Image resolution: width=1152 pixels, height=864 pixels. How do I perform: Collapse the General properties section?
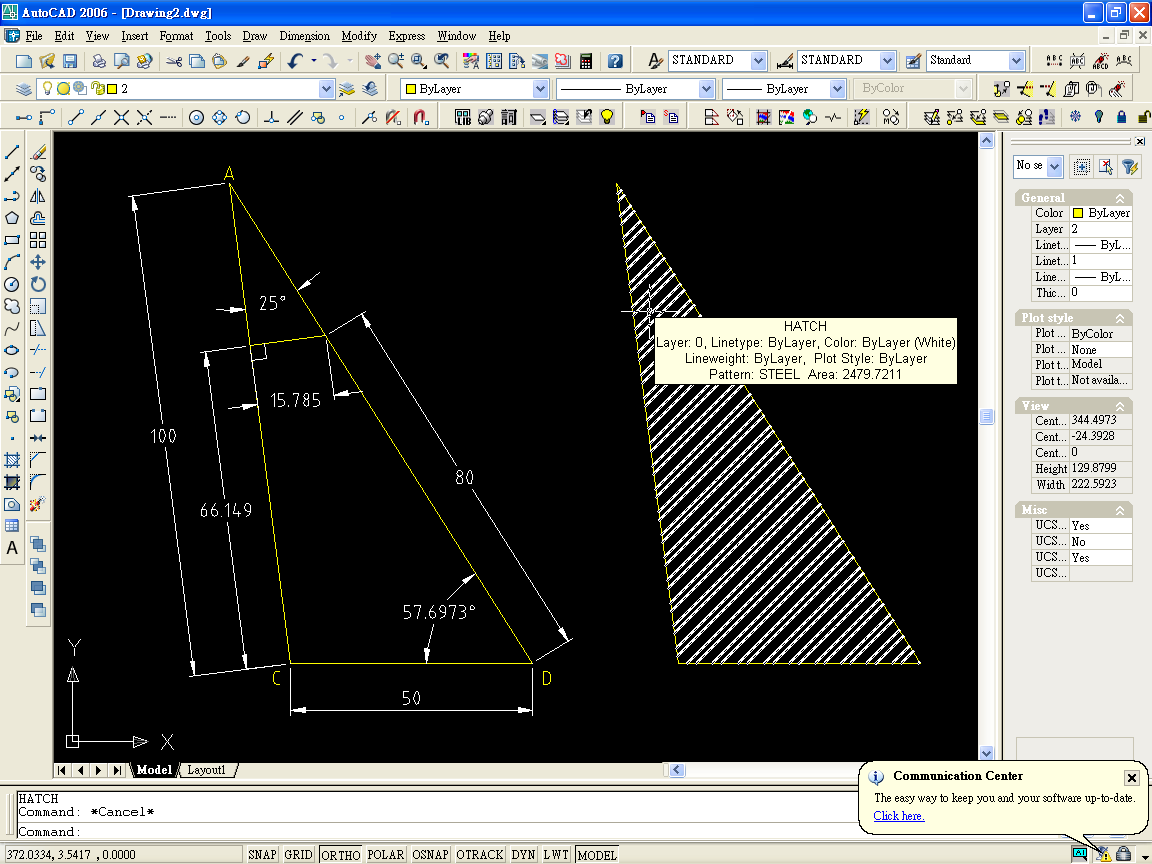(1120, 198)
